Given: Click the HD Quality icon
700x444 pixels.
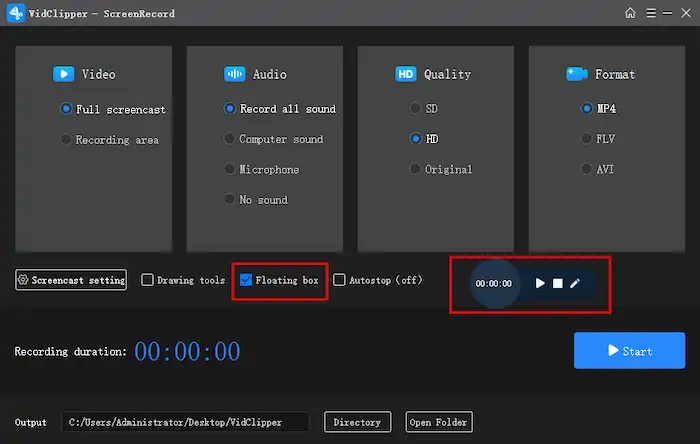Looking at the screenshot, I should pos(405,74).
